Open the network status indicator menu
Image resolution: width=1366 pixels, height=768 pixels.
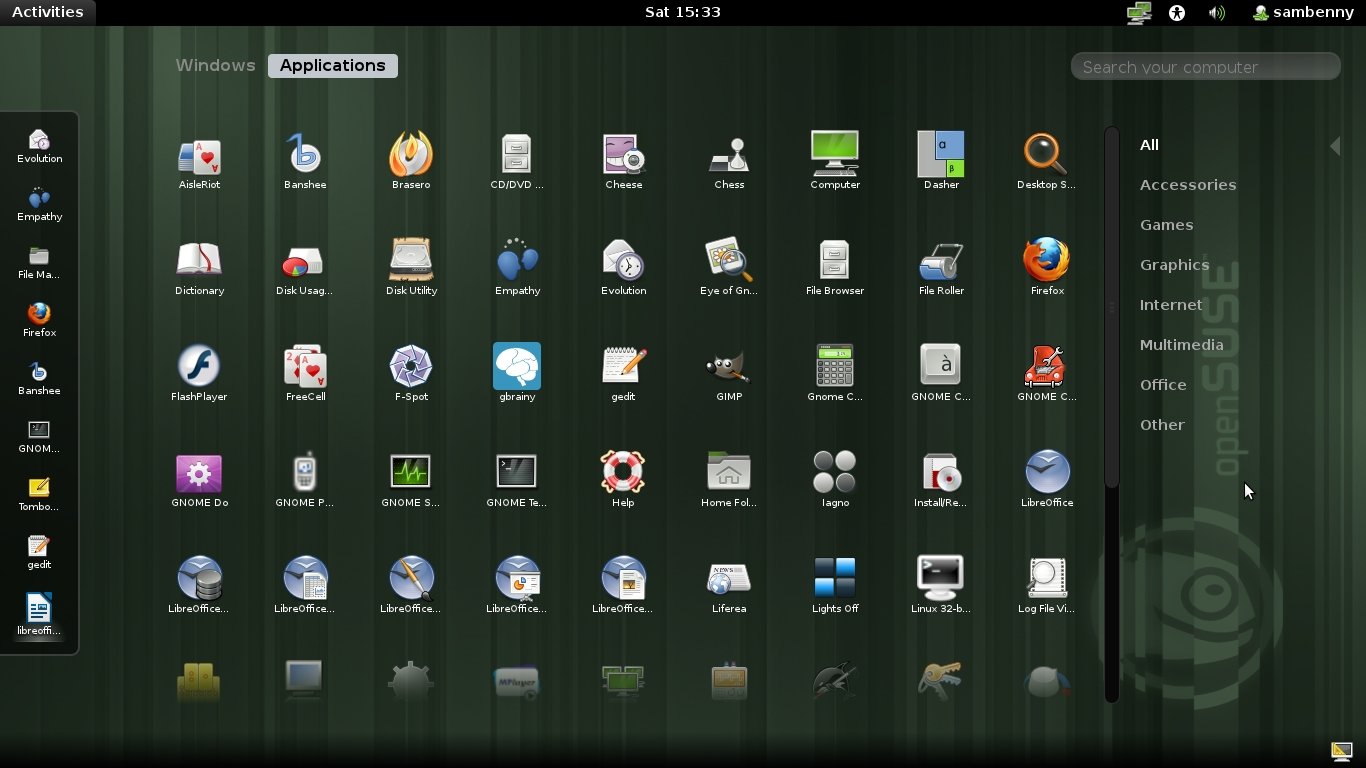click(1138, 13)
